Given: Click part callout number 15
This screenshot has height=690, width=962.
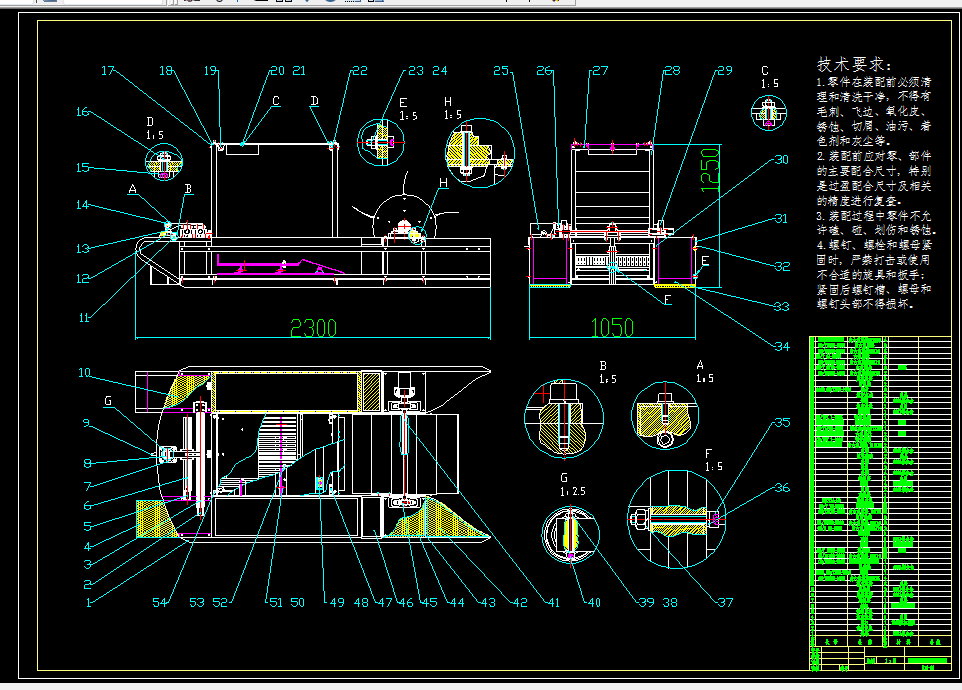Looking at the screenshot, I should click(83, 168).
